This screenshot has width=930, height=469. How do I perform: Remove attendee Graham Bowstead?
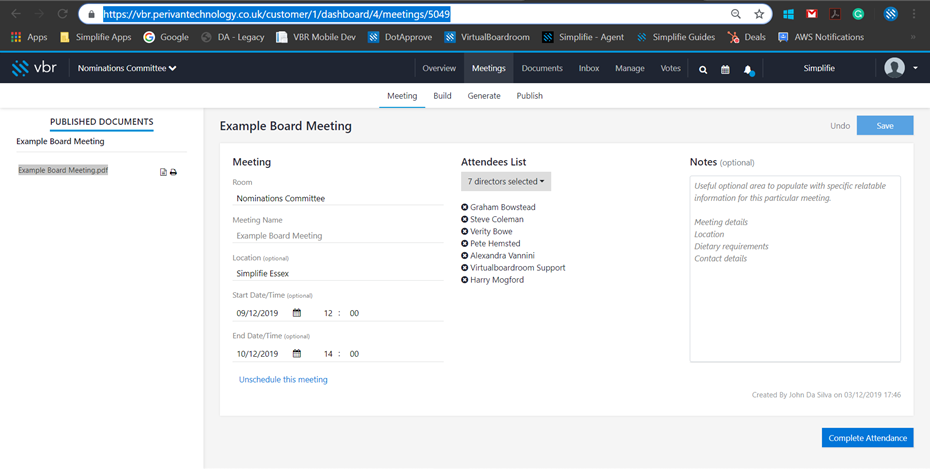pos(464,207)
